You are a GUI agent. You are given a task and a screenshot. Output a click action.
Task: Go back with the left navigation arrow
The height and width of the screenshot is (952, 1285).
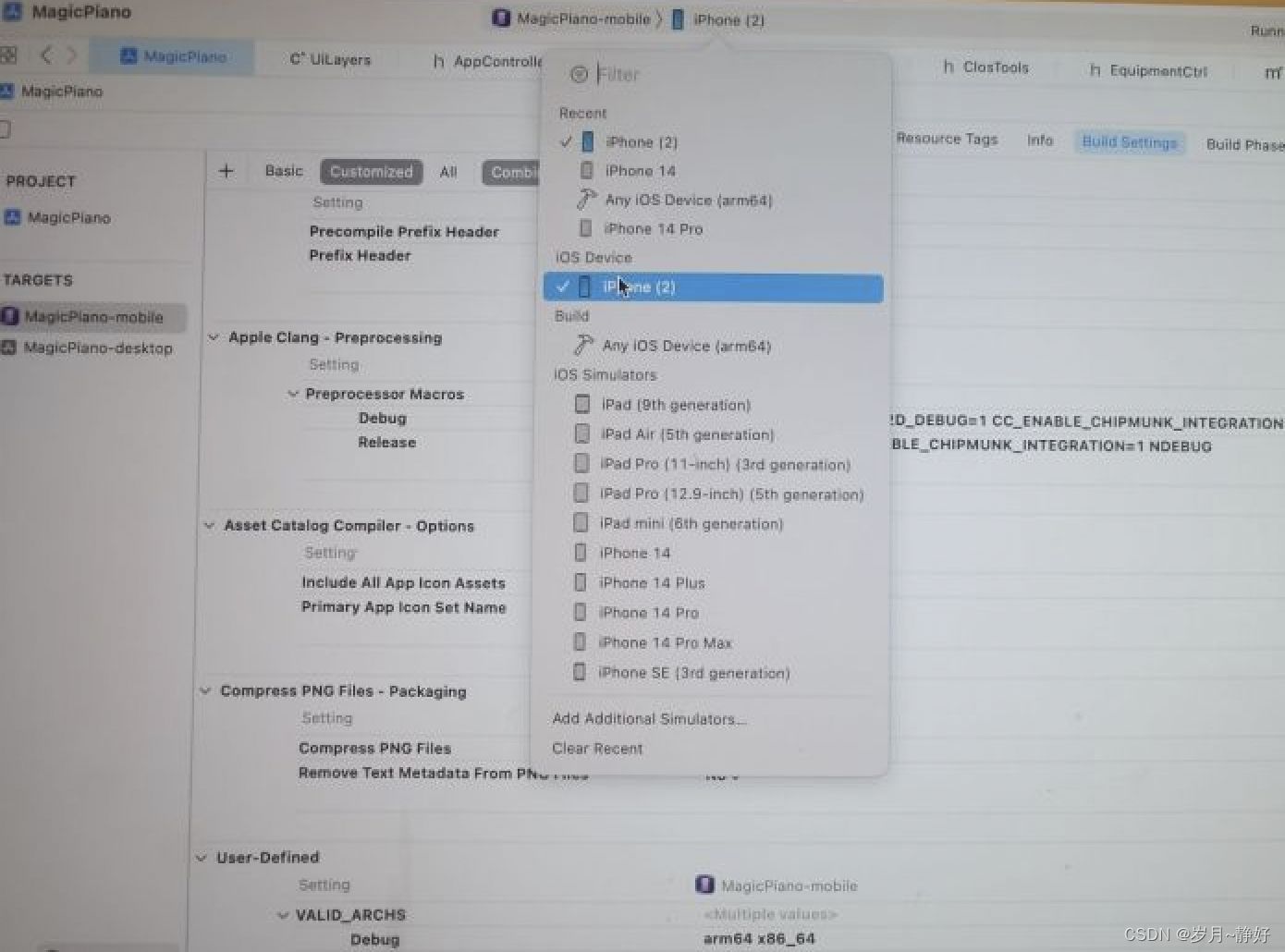click(46, 55)
